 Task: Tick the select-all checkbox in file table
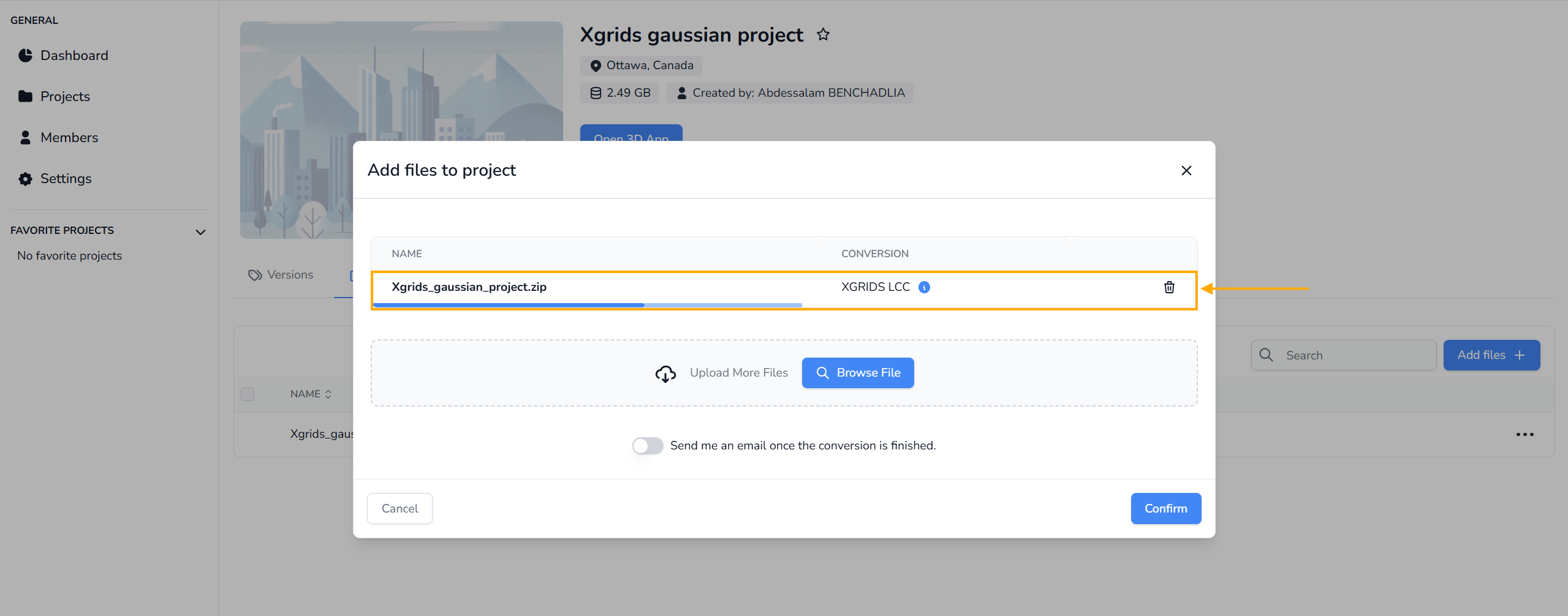point(248,394)
